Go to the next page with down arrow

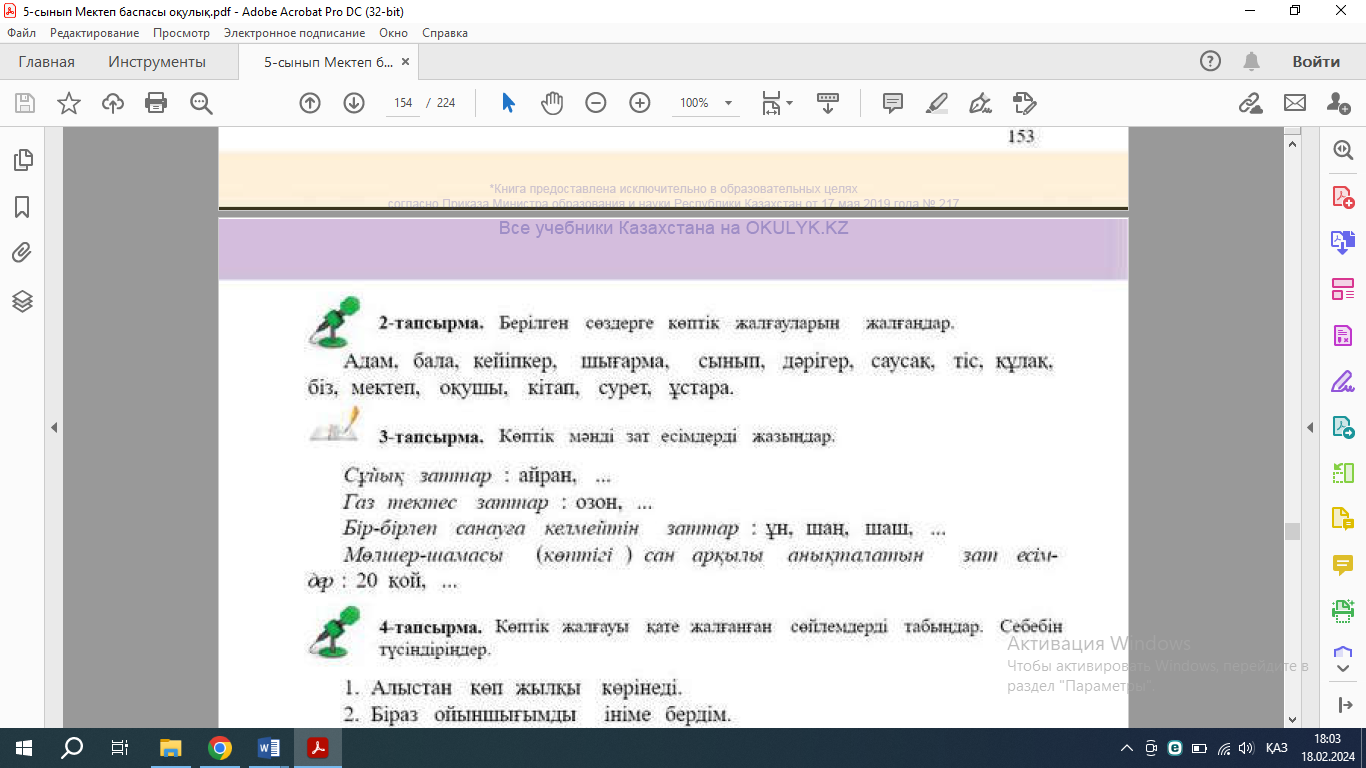click(x=354, y=103)
